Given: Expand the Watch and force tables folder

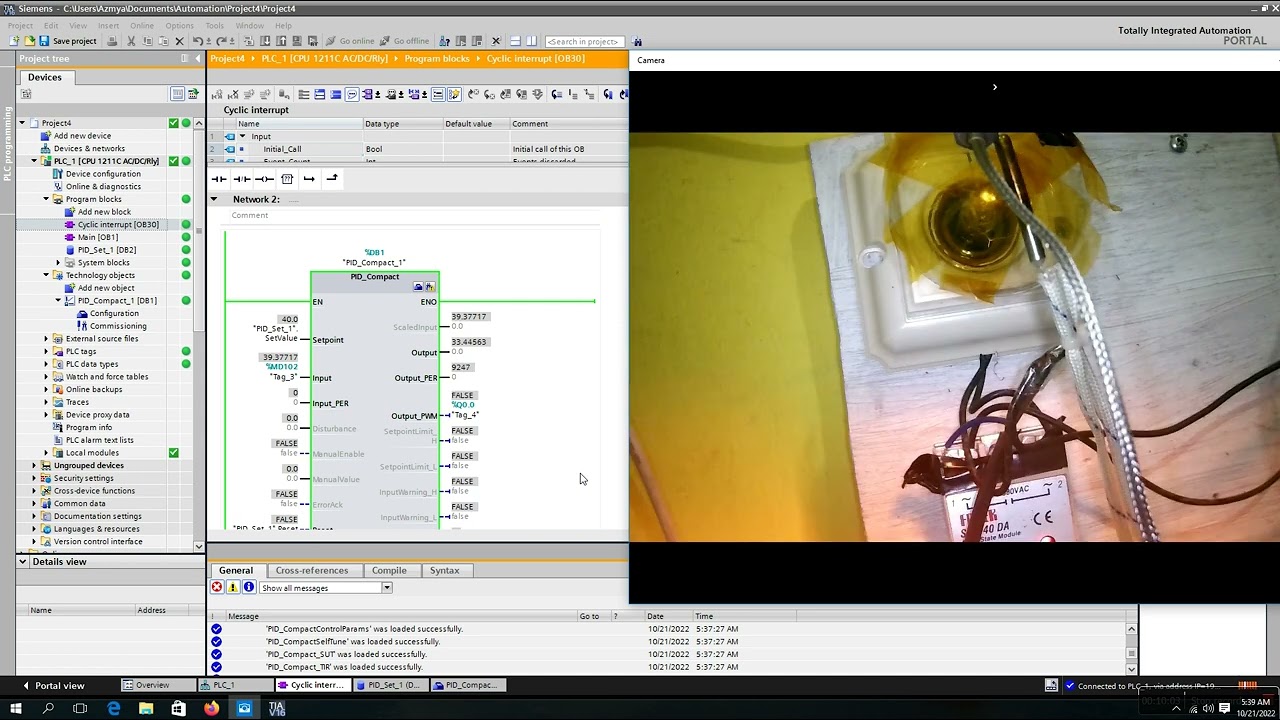Looking at the screenshot, I should [46, 377].
